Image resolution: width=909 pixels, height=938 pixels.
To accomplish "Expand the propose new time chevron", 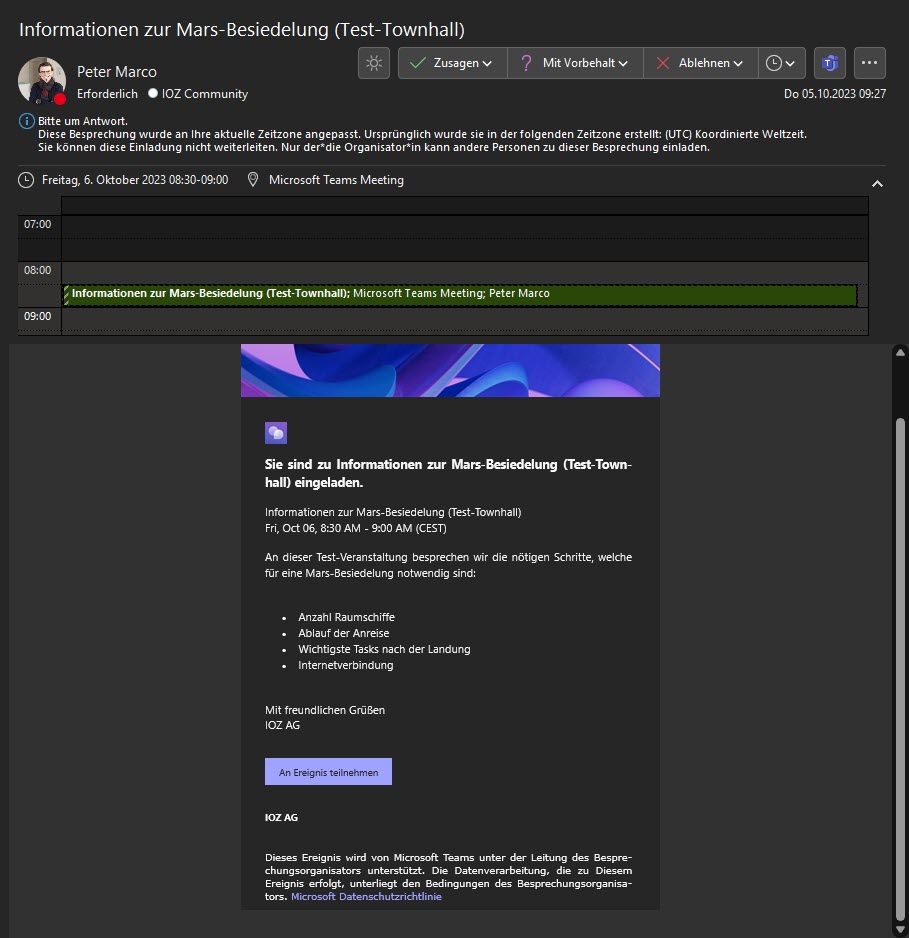I will [x=790, y=63].
